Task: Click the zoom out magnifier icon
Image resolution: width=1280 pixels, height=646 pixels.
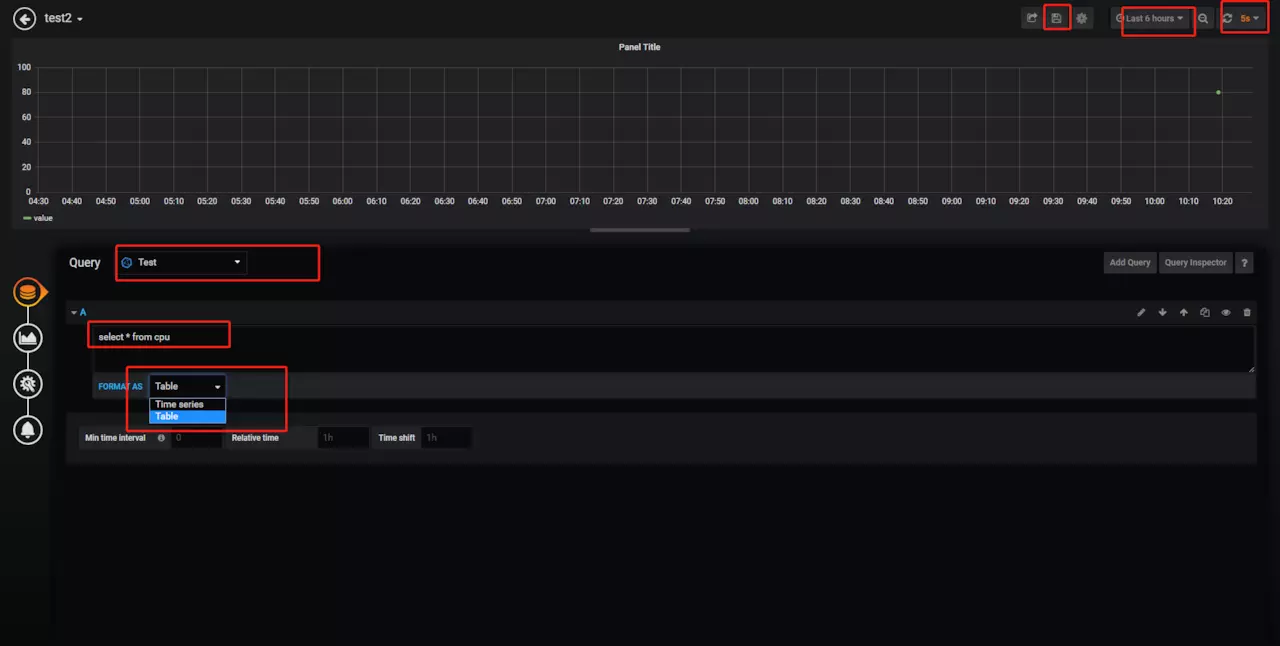Action: pyautogui.click(x=1203, y=18)
